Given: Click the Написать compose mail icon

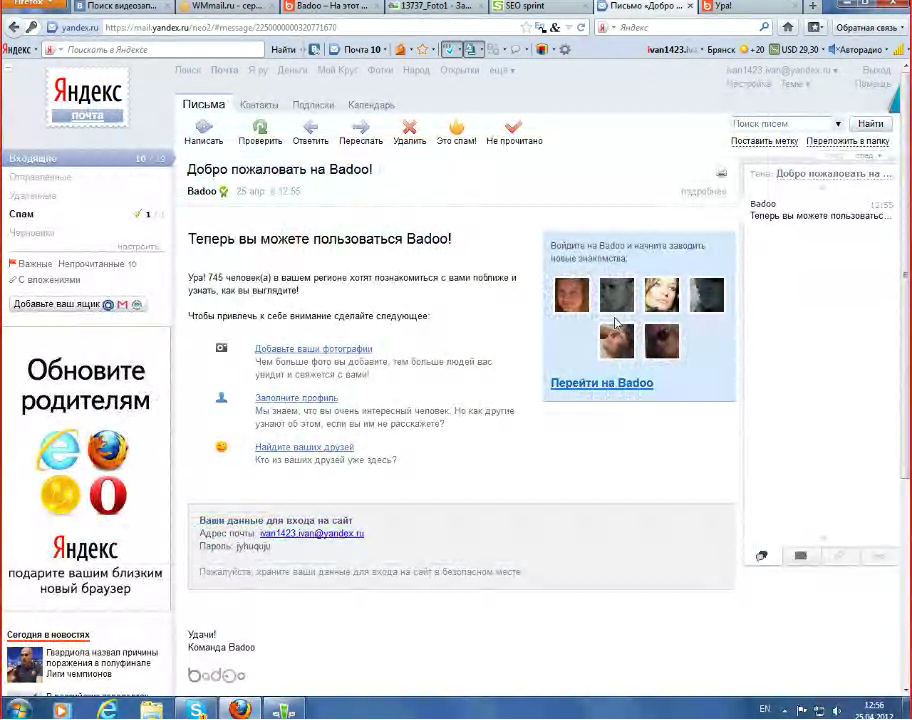Looking at the screenshot, I should (x=204, y=126).
